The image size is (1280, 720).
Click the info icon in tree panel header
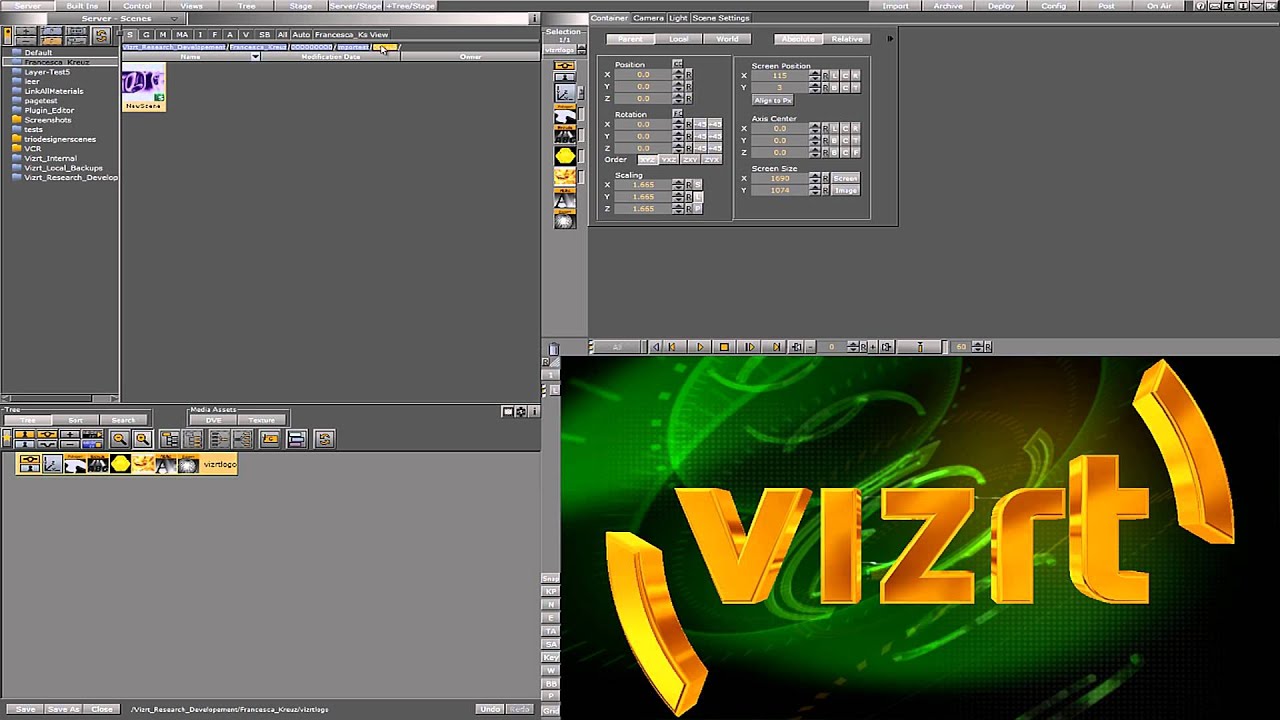pyautogui.click(x=533, y=411)
